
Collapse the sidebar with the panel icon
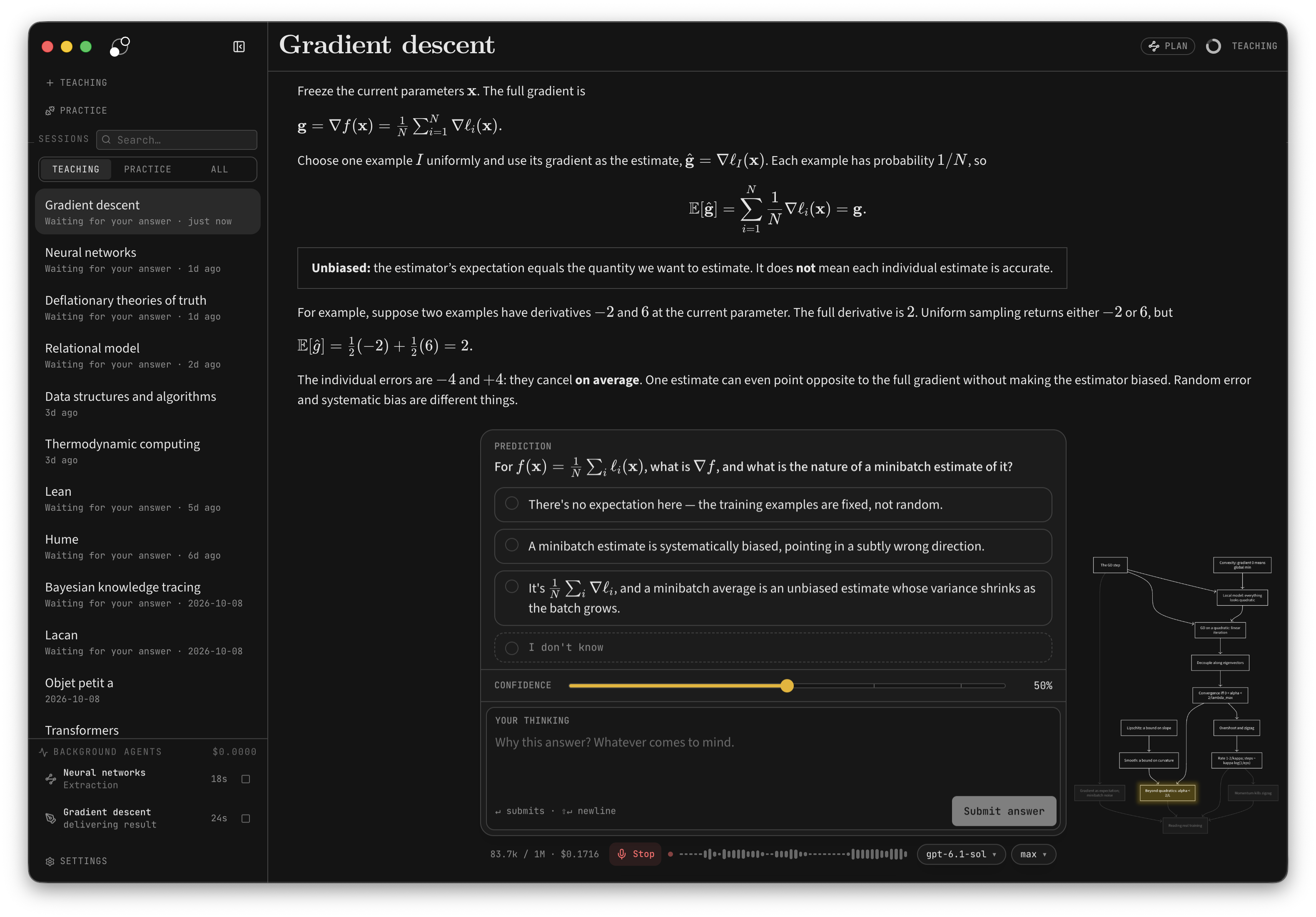click(x=239, y=46)
